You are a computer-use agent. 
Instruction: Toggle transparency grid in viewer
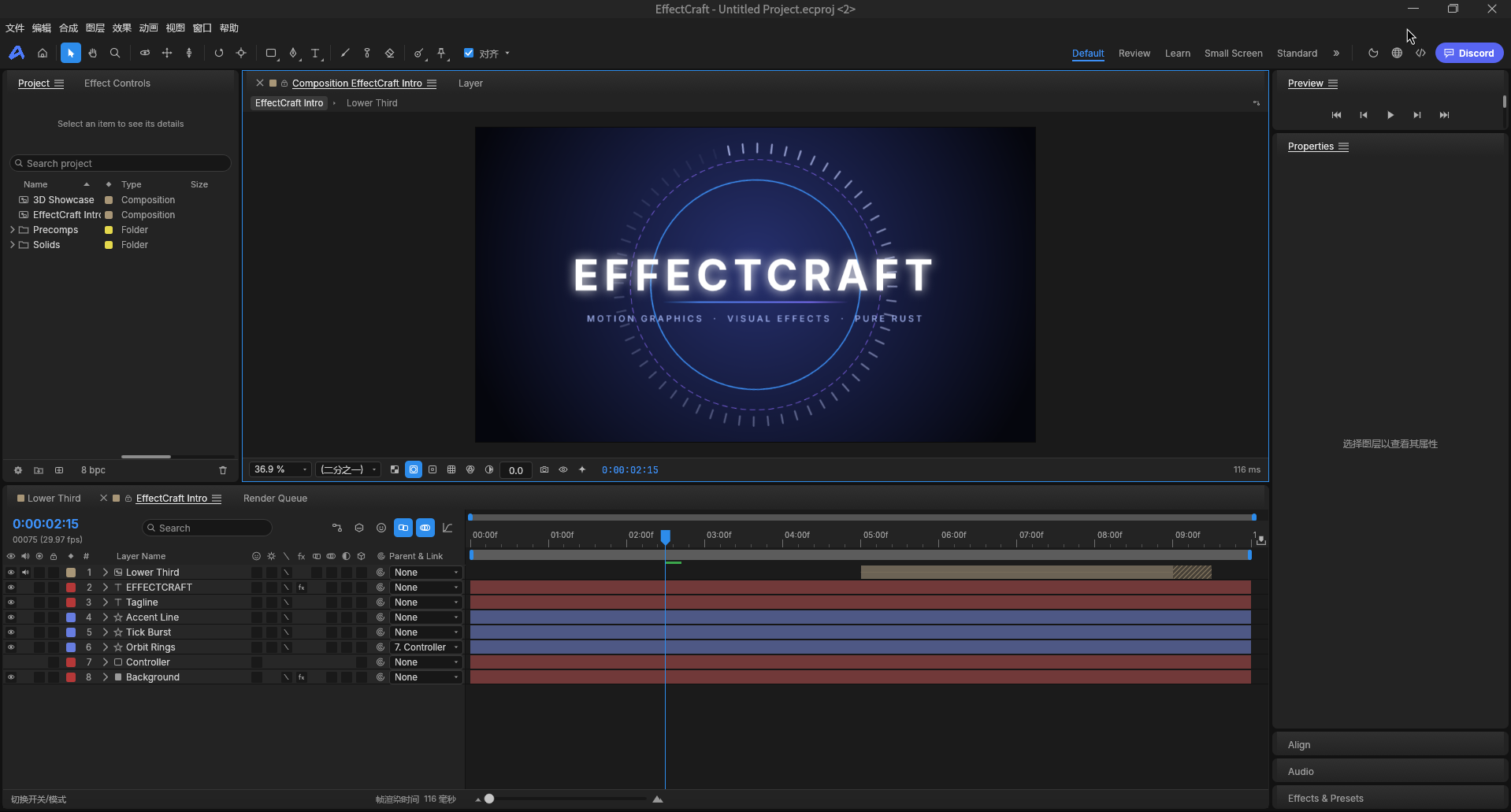coord(395,469)
